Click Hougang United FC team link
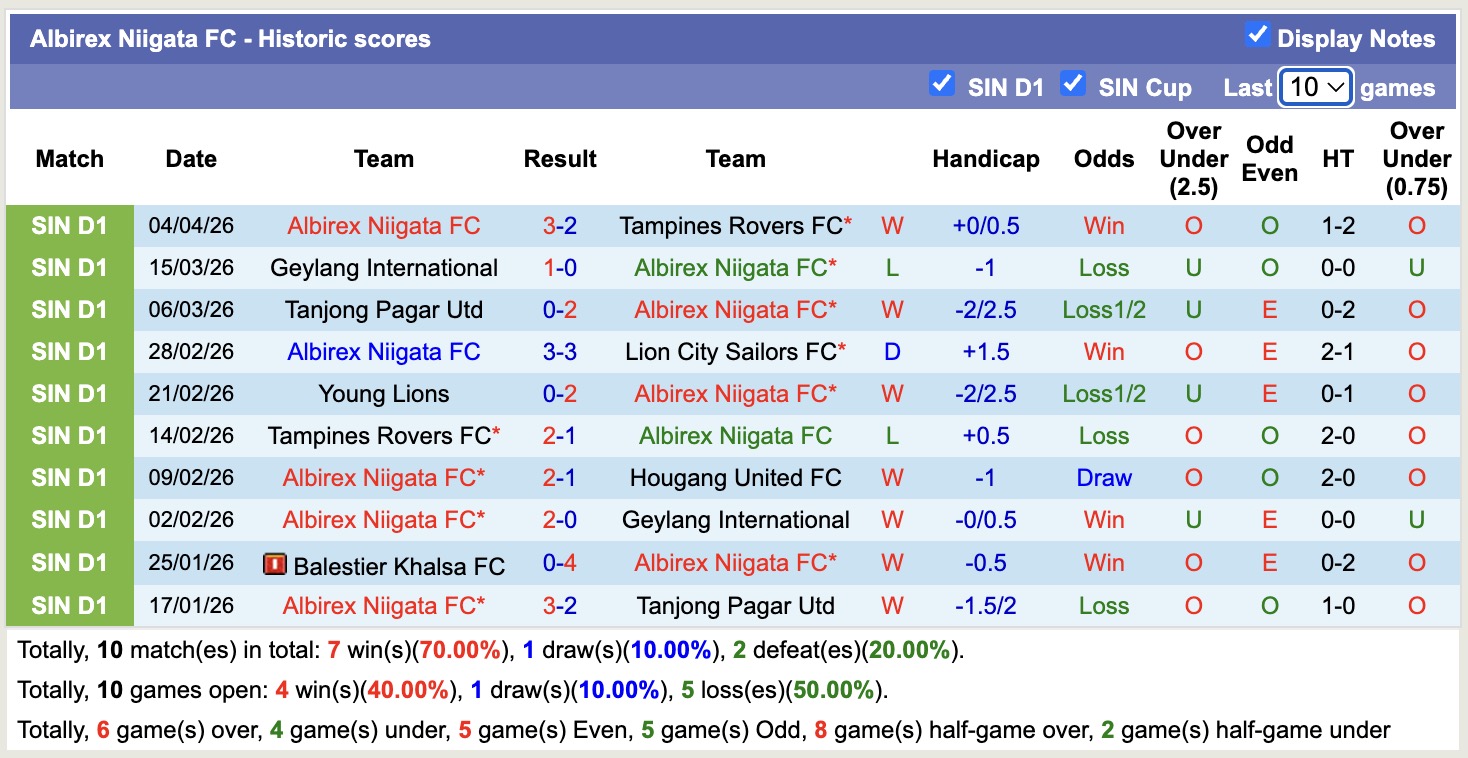Screen dimensions: 1468x758 735,478
